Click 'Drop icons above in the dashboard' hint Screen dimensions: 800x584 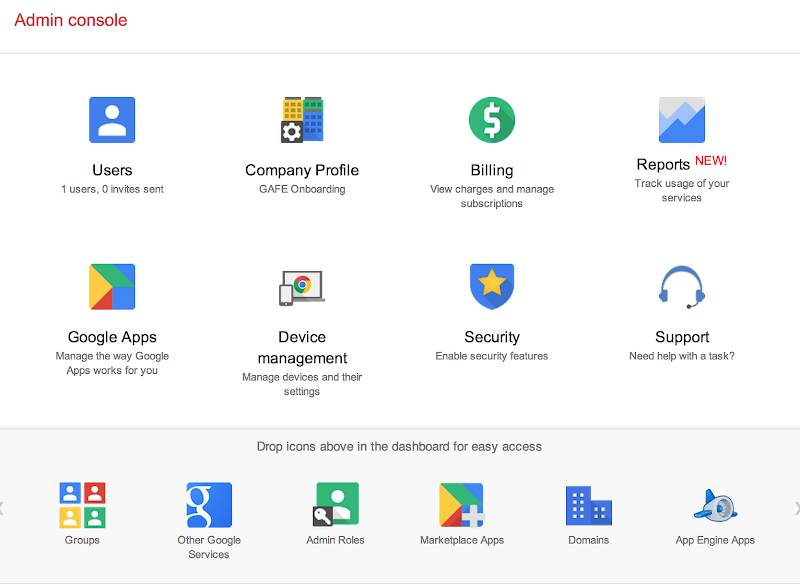(399, 447)
